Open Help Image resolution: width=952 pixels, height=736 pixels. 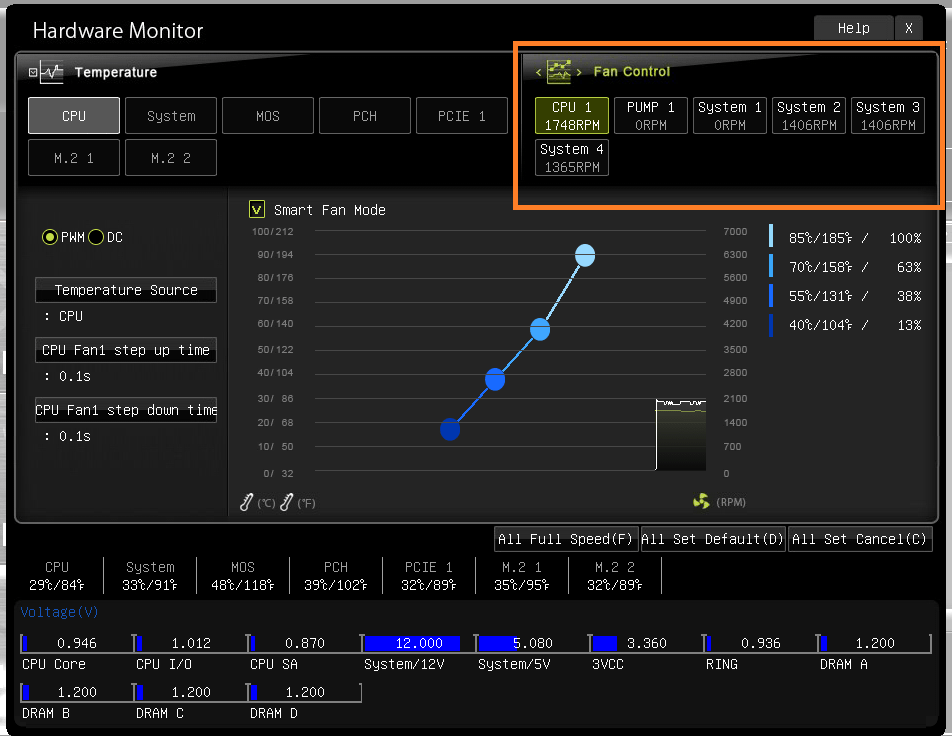853,28
